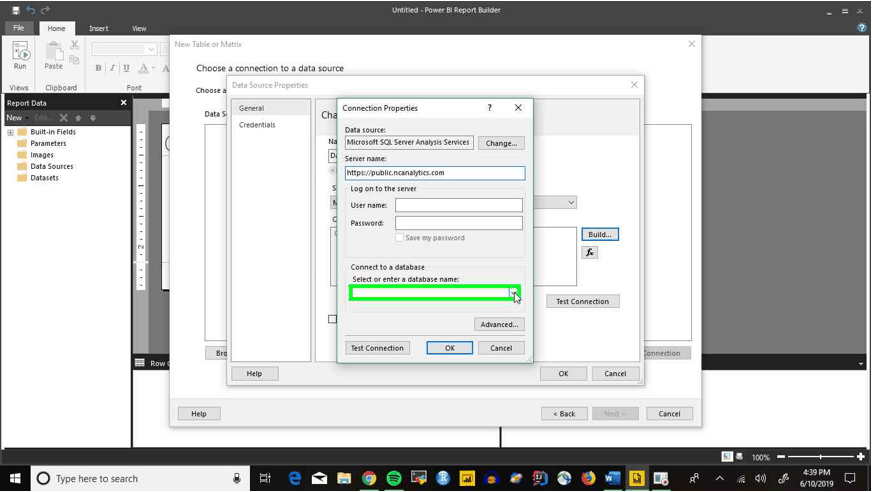Click OK in Connection Properties dialog

pyautogui.click(x=450, y=348)
